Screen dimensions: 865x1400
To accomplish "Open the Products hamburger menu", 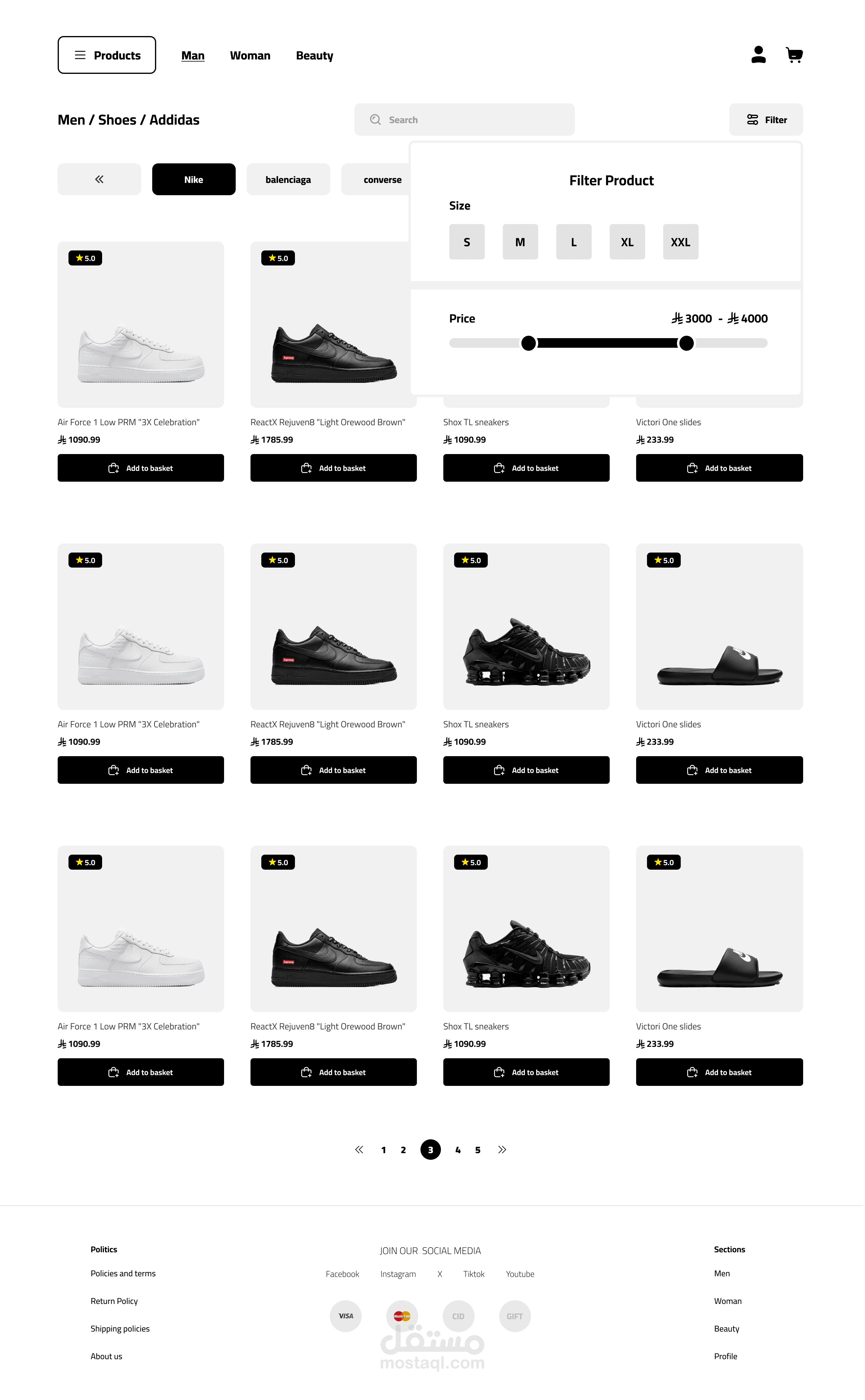I will (107, 55).
